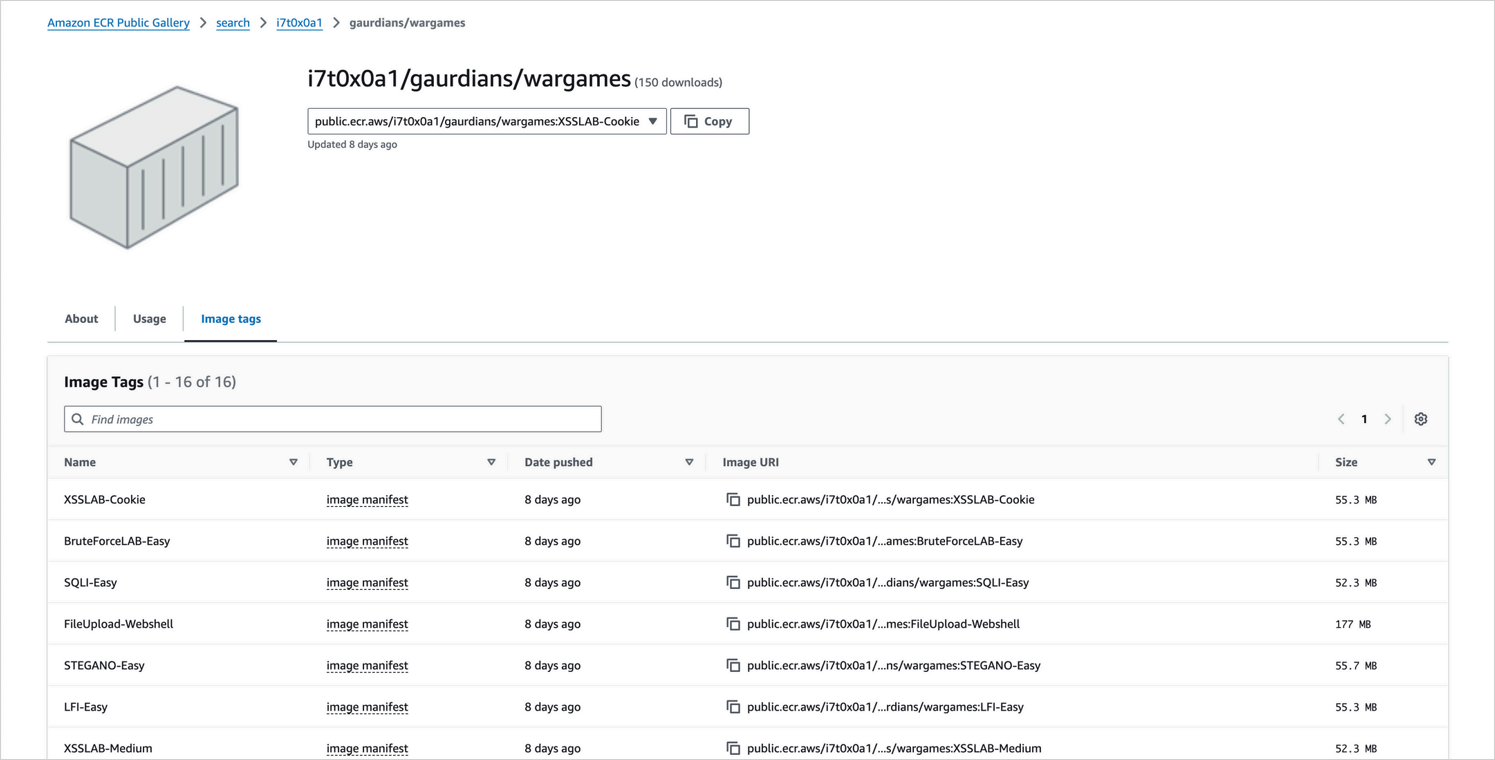Screen dimensions: 1495x760
Task: Click image manifest type for XSSLAB-Cookie
Action: 367,500
